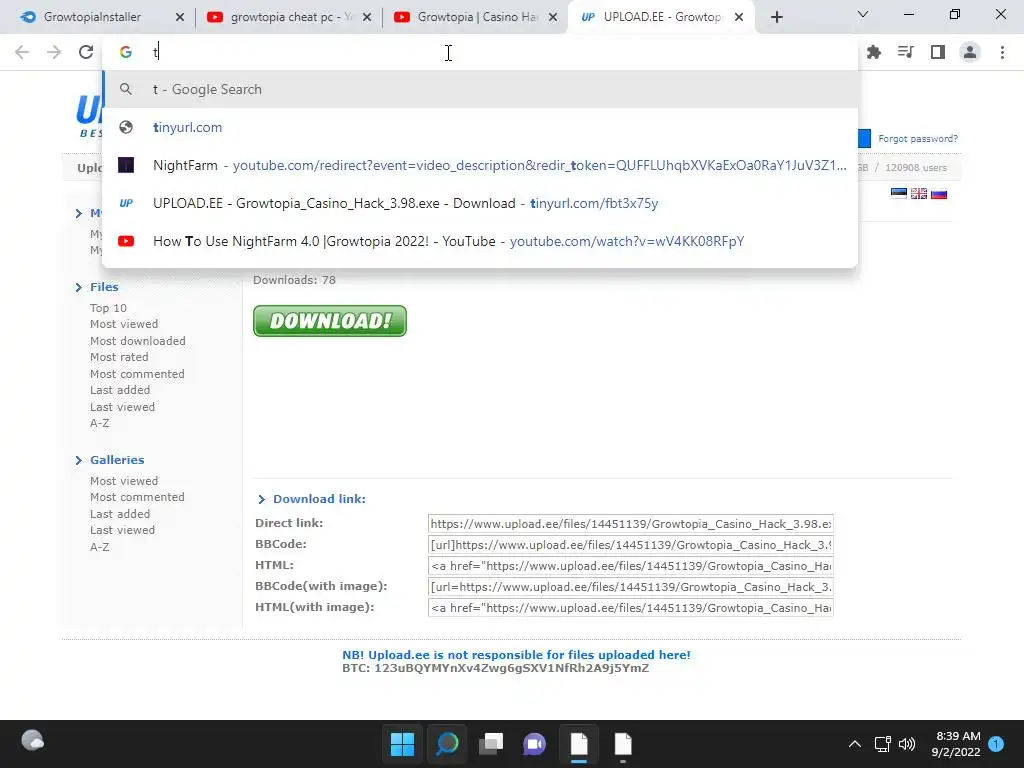This screenshot has width=1024, height=768.
Task: Open the profile avatar icon
Action: point(970,52)
